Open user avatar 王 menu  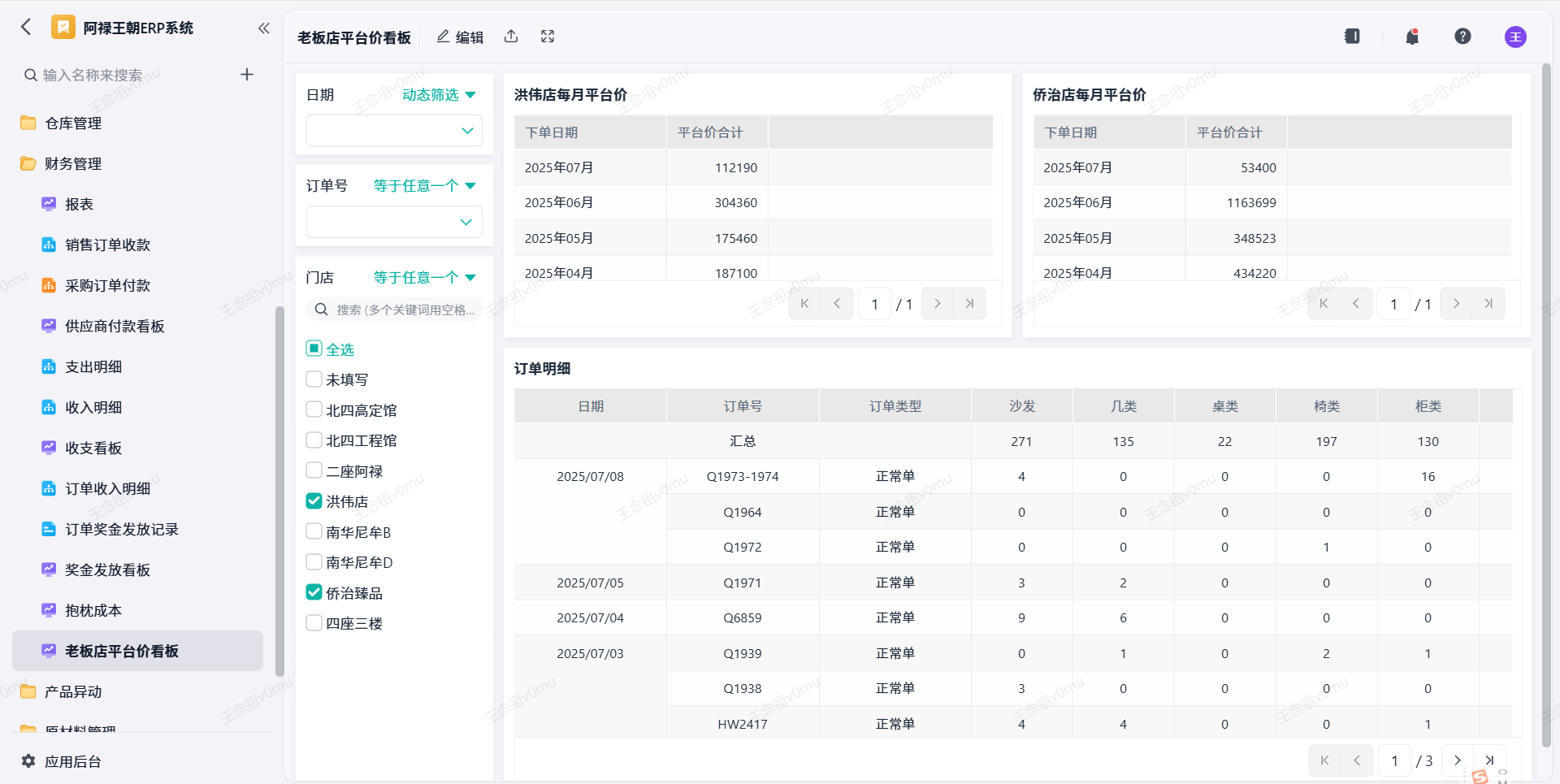pyautogui.click(x=1515, y=37)
